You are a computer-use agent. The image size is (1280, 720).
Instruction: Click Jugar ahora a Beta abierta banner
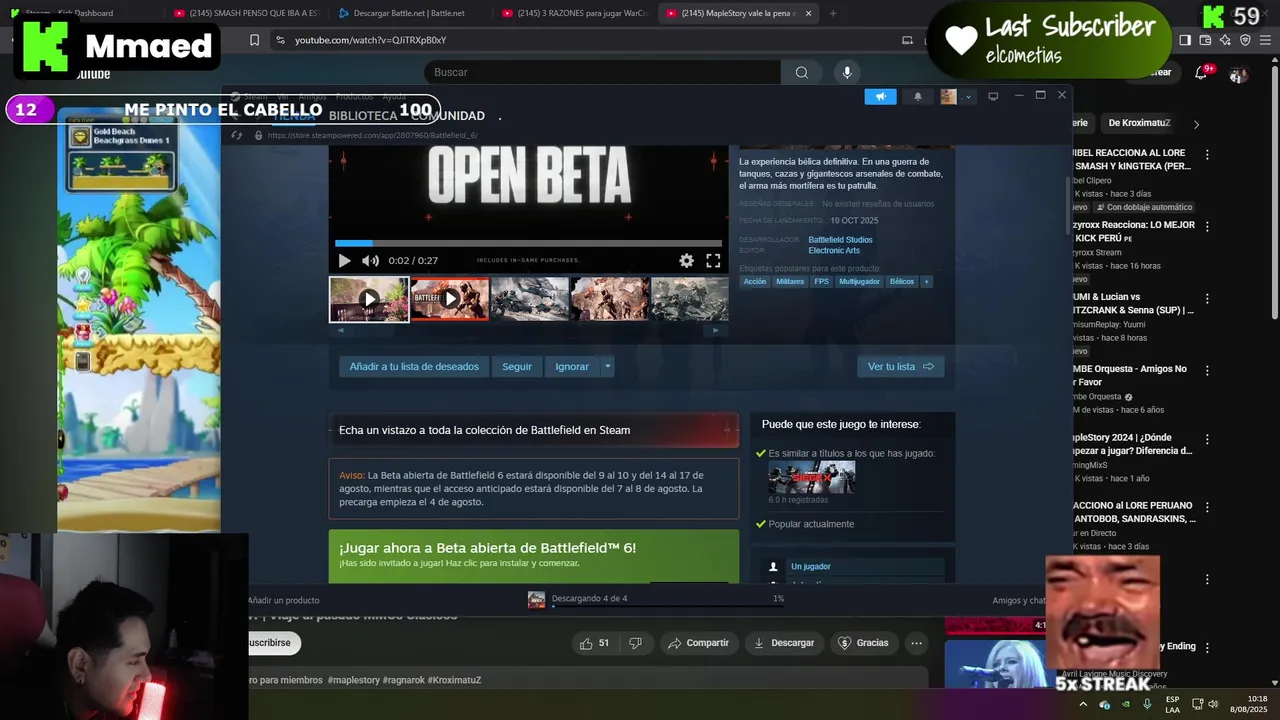tap(534, 556)
